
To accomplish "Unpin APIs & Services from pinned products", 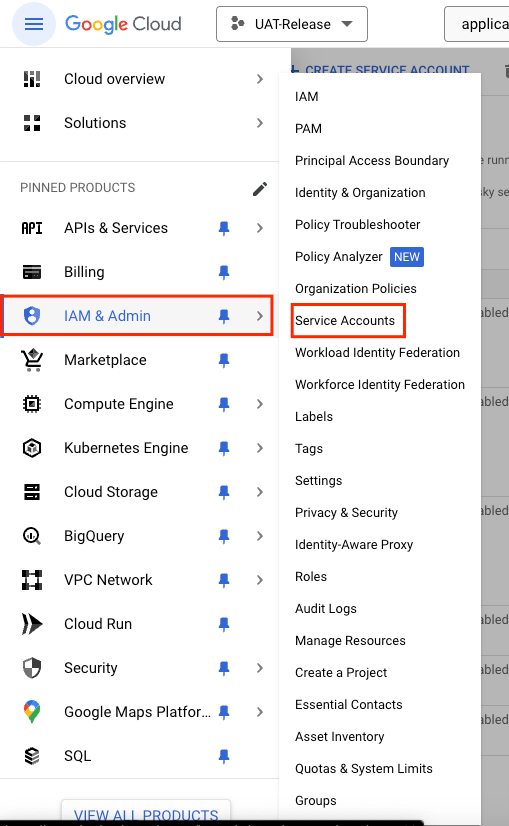I will pos(224,228).
